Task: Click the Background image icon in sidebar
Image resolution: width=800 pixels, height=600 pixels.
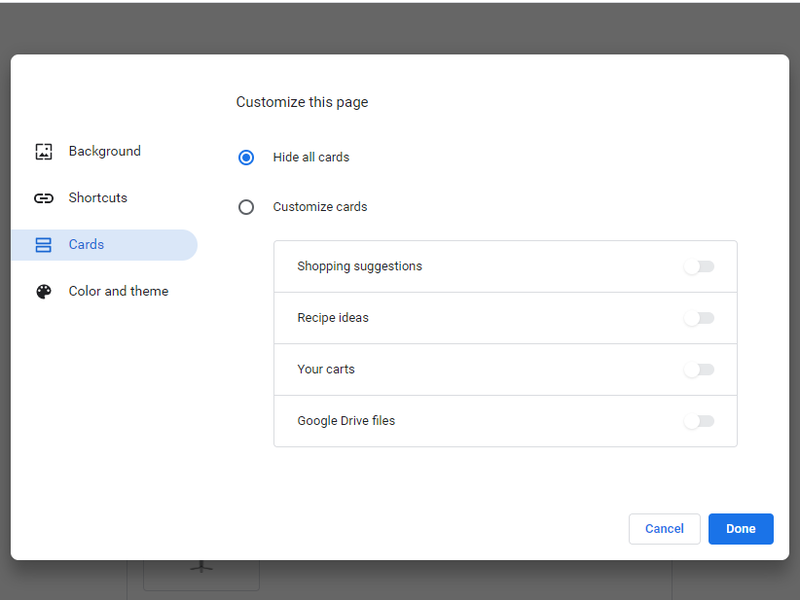Action: [x=44, y=151]
